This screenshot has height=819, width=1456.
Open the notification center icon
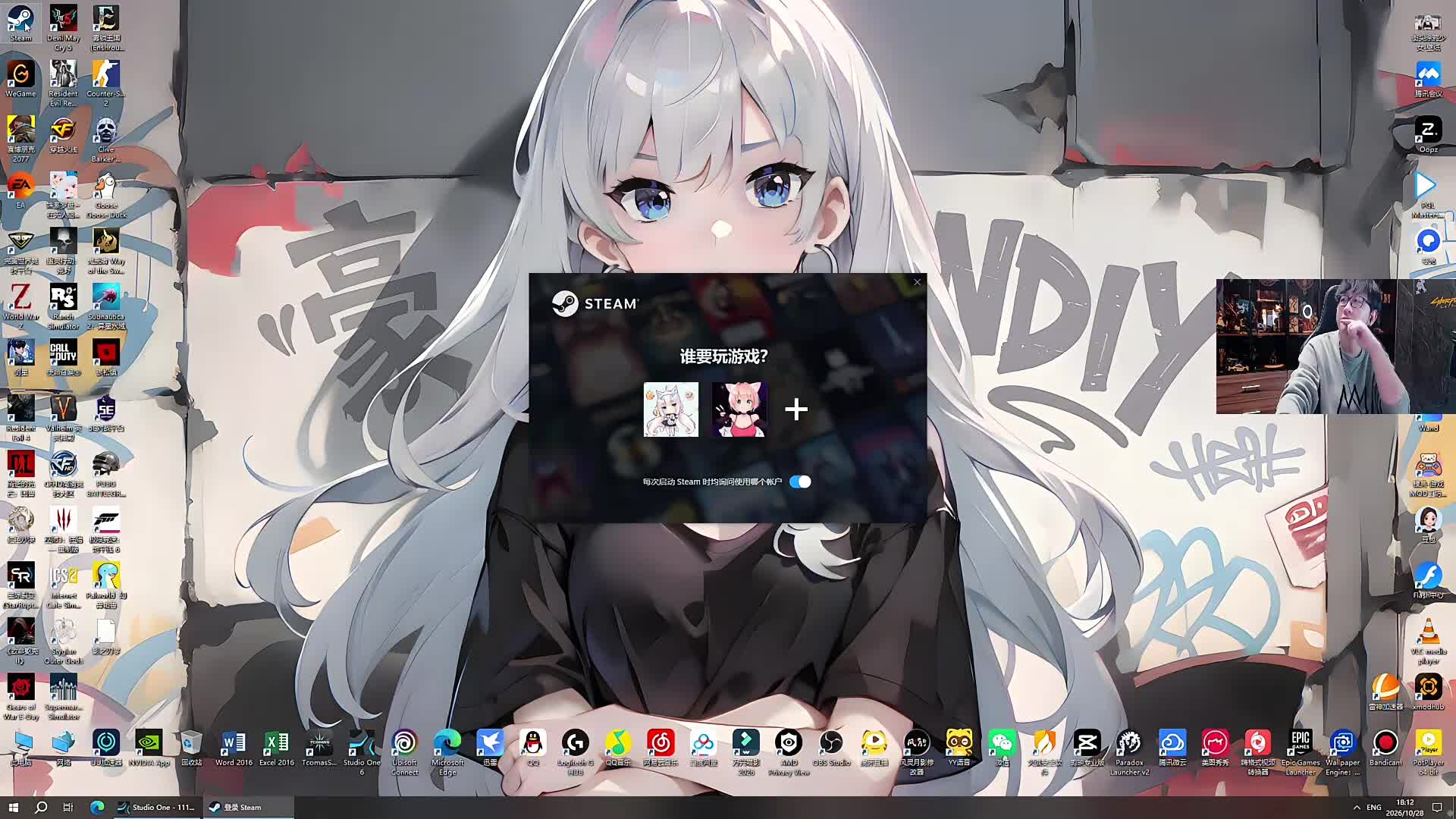[1437, 808]
